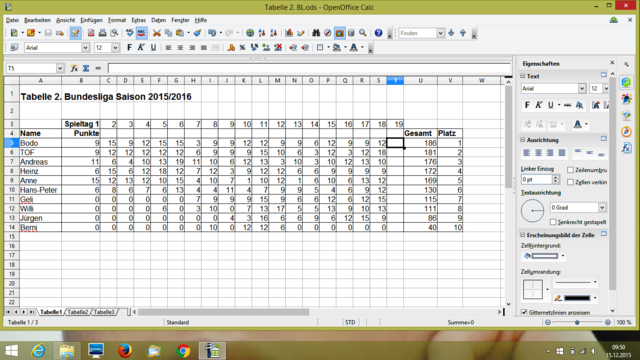This screenshot has height=360, width=640.
Task: Switch to the Tabelle2 sheet tab
Action: tap(78, 312)
